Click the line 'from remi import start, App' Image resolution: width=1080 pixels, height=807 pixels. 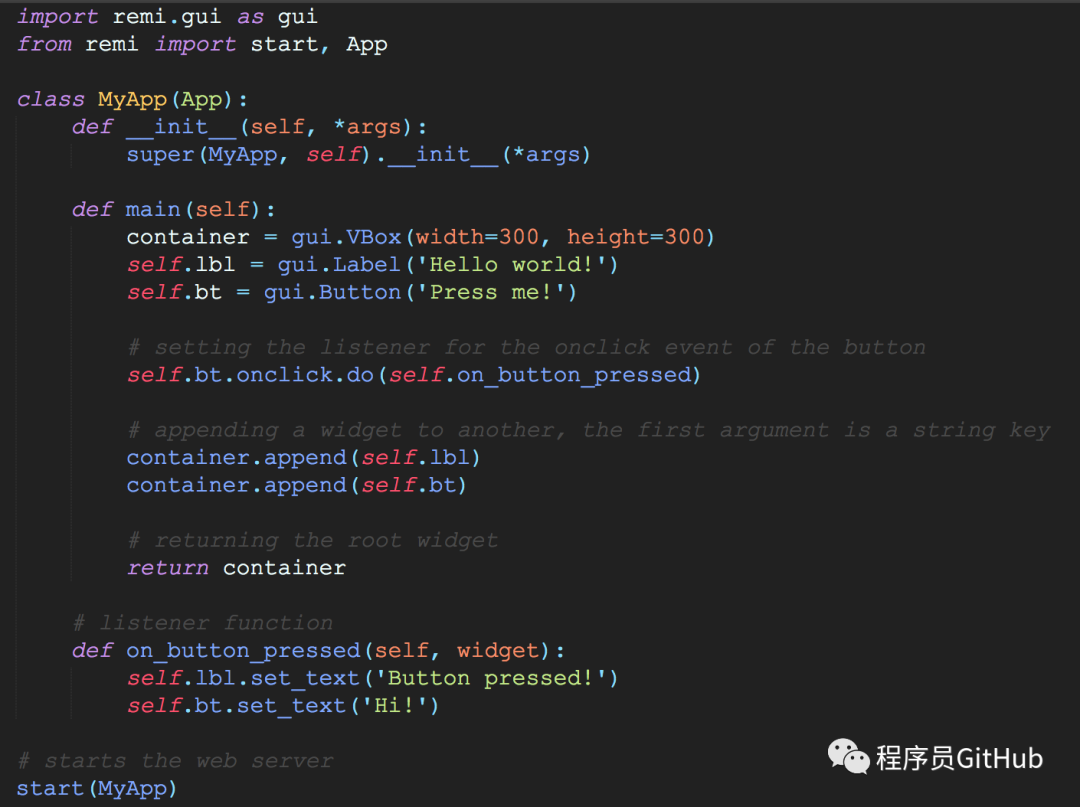point(202,44)
